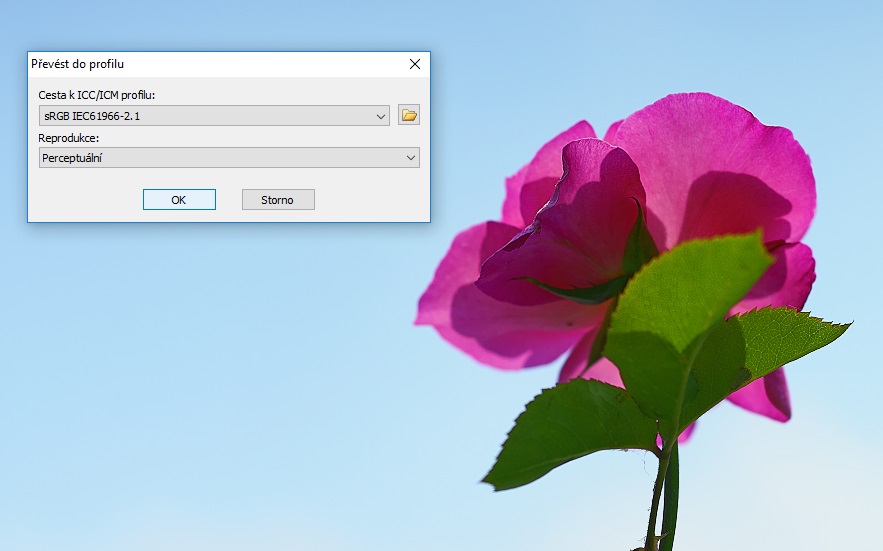Confirm the conversion with OK
883x551 pixels.
(x=179, y=200)
